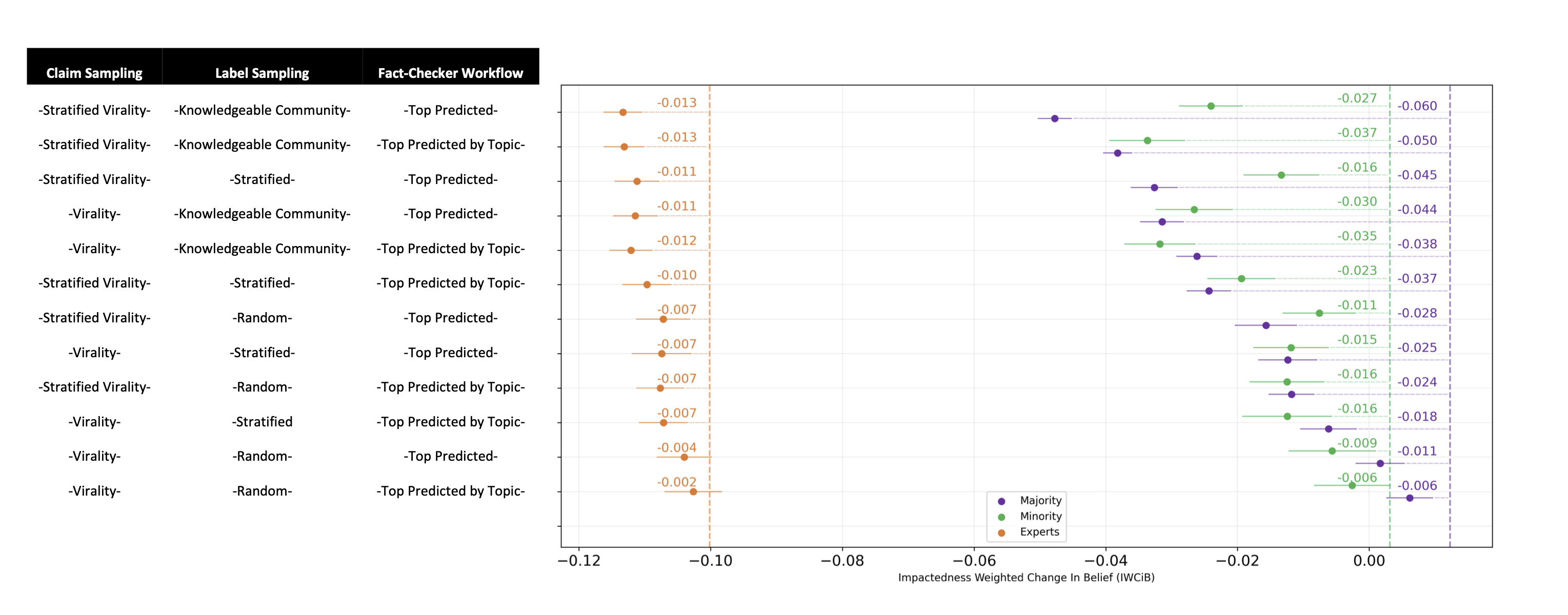Click the 0.00 x-axis tick label
Screen dimensions: 1568x615
tap(1369, 560)
